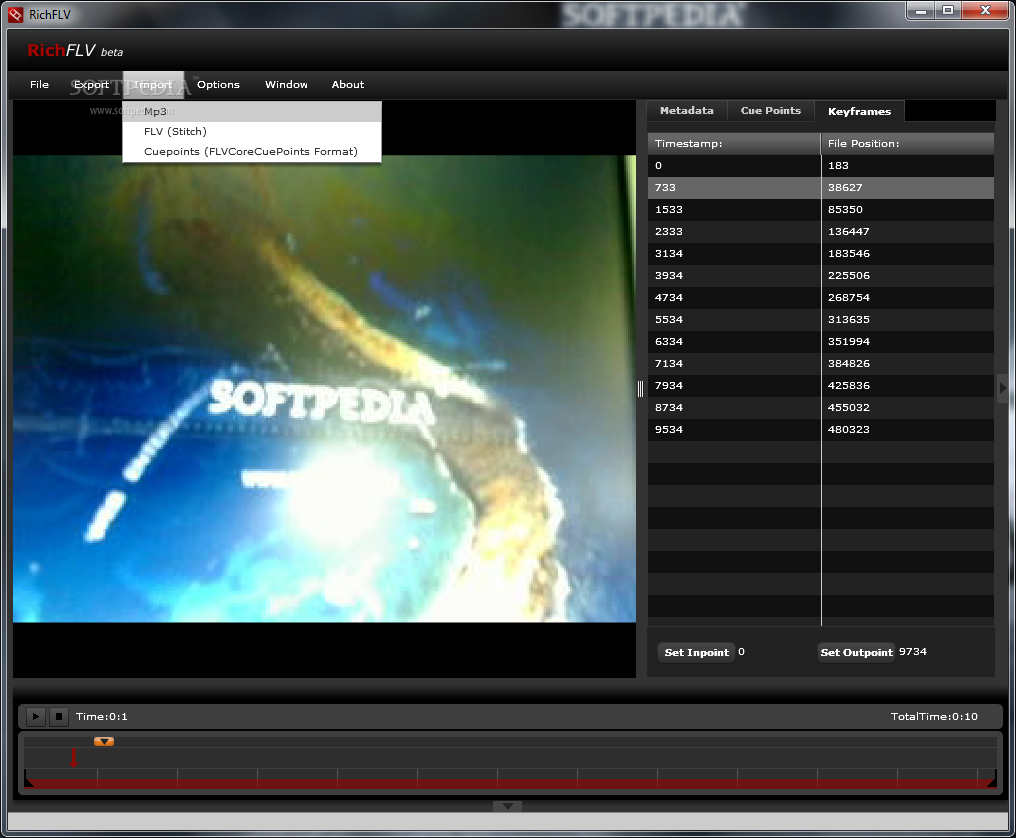Select keyframe row with timestamp 0

[821, 165]
